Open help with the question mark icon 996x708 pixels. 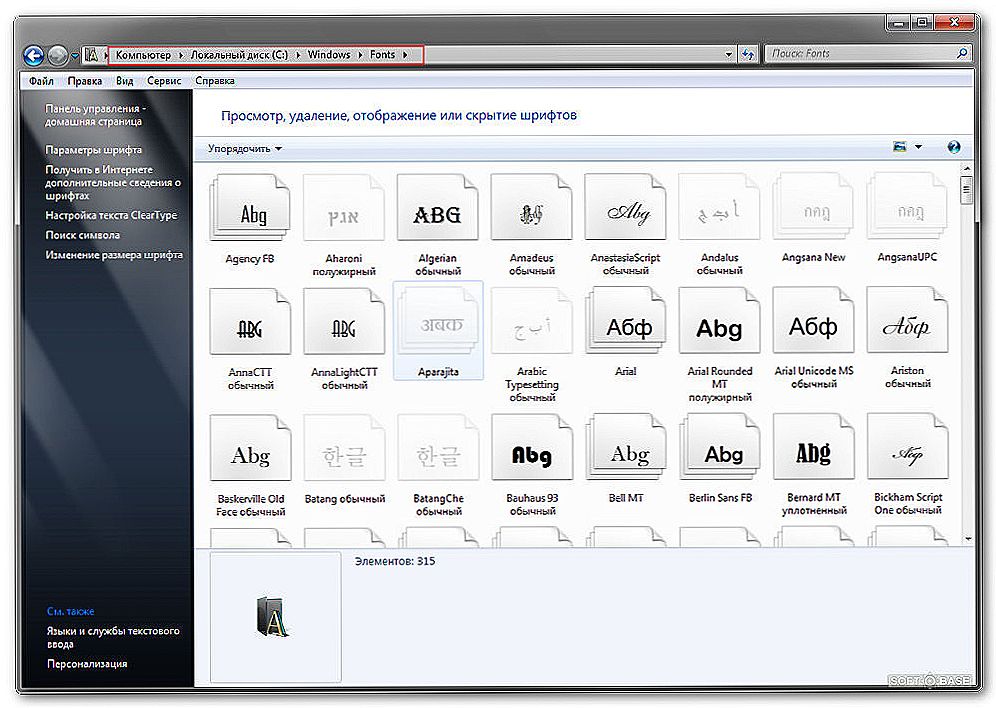(953, 147)
